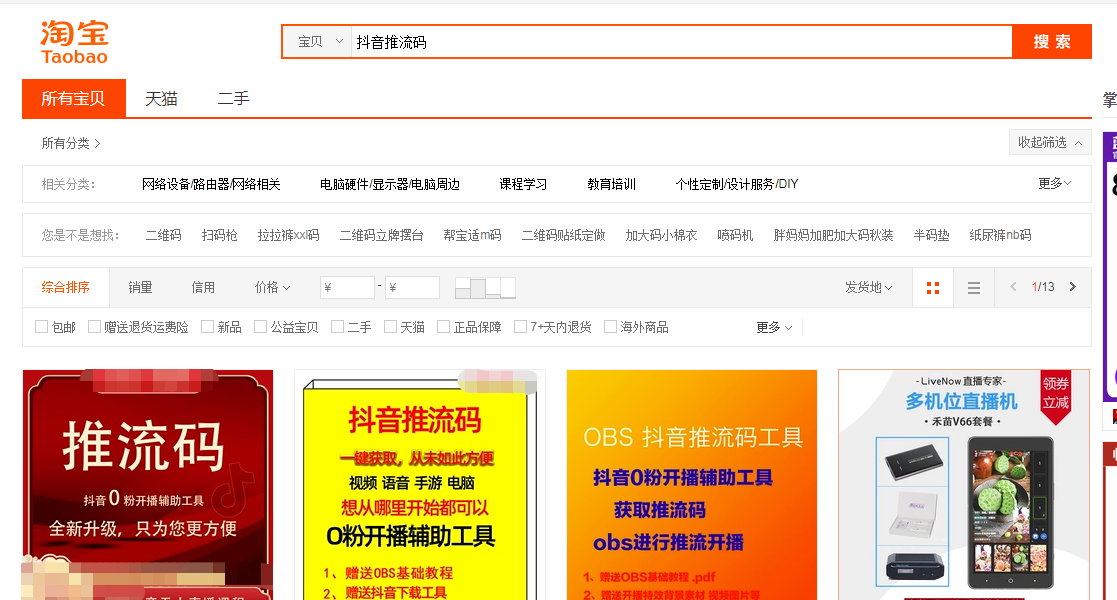Open the Taobao logo homepage link
The image size is (1117, 600).
[x=74, y=42]
